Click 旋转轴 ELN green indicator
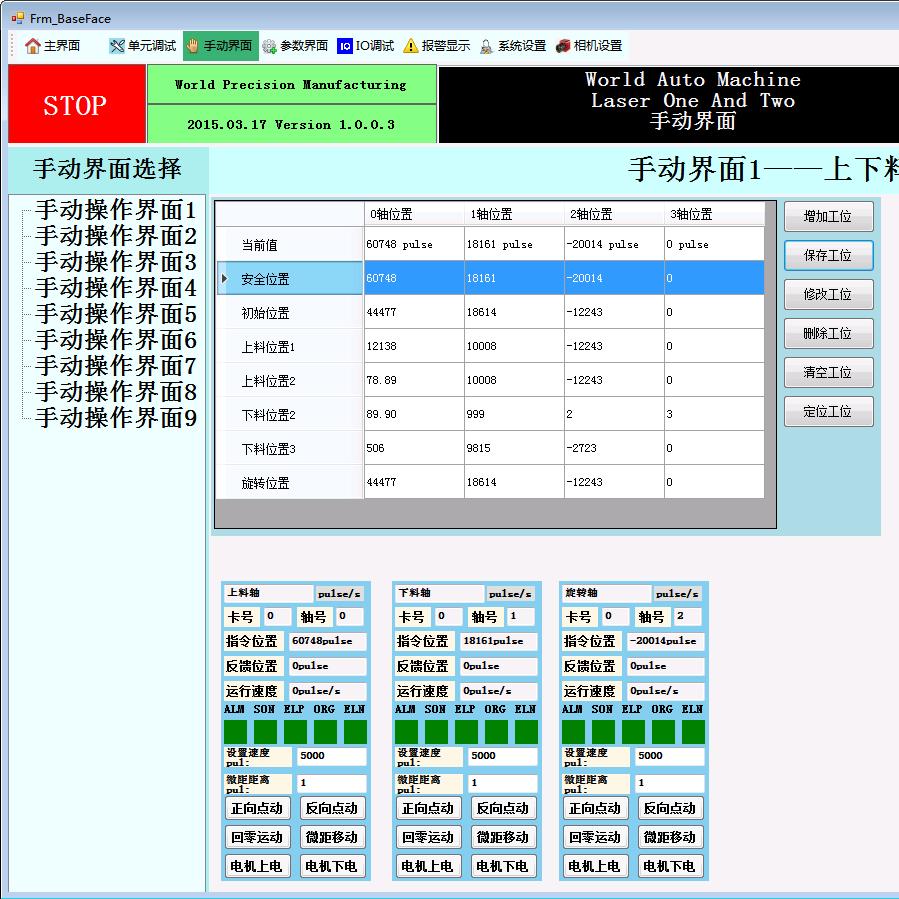 pyautogui.click(x=693, y=732)
